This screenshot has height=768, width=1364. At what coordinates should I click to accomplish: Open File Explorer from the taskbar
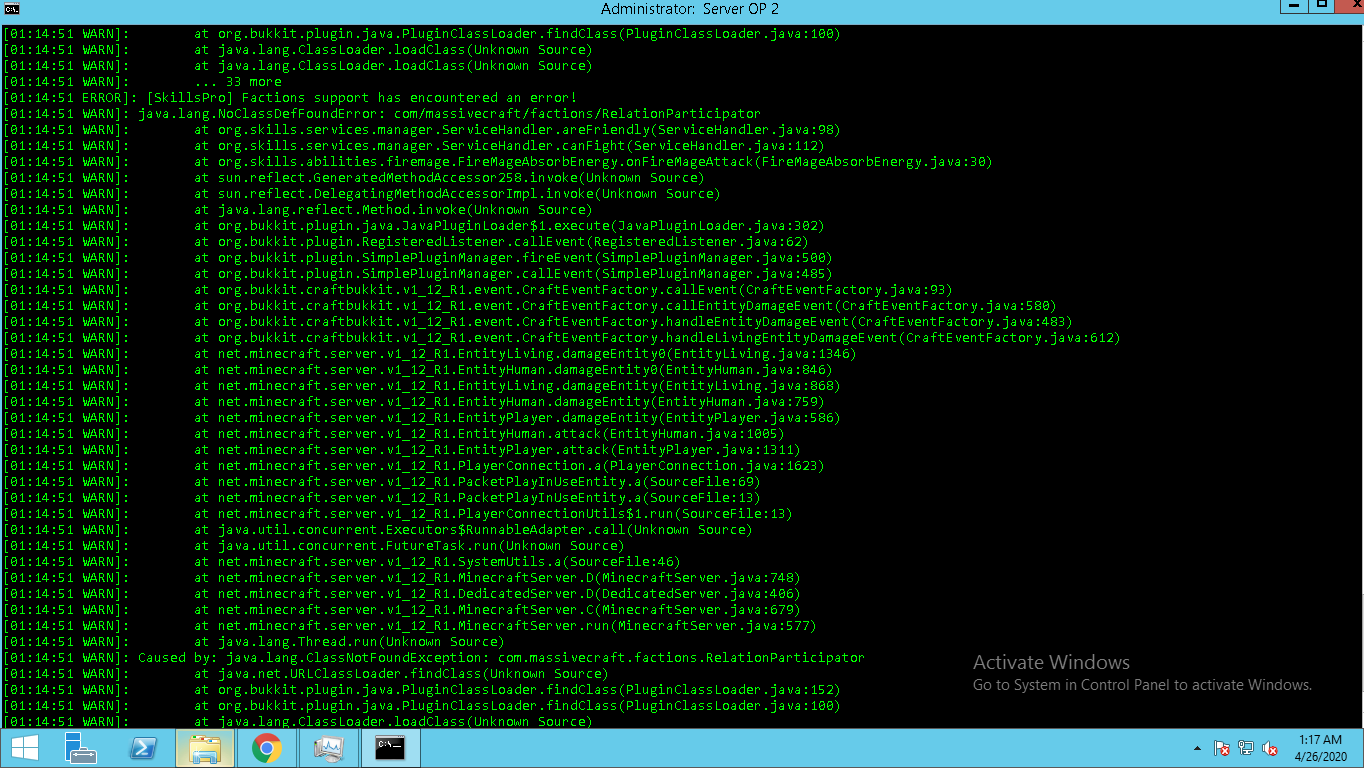pyautogui.click(x=205, y=747)
